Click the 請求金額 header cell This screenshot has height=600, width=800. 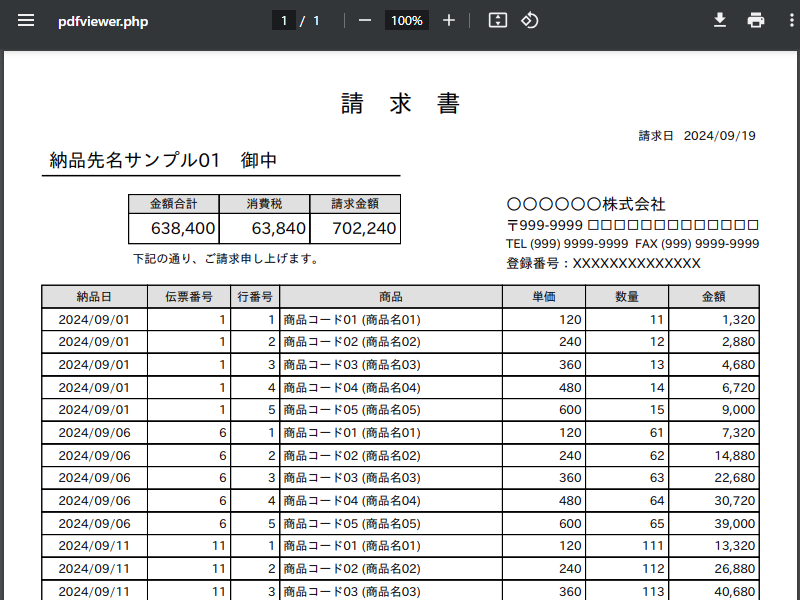point(355,204)
